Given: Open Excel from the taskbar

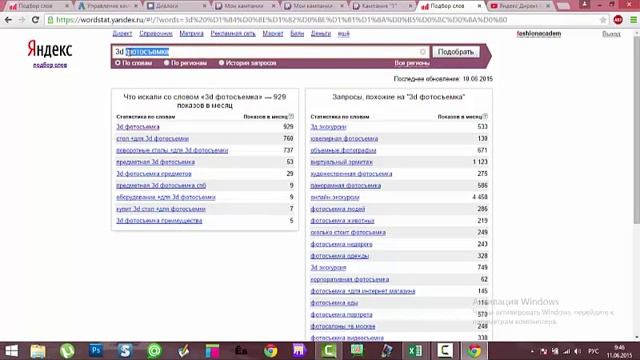Looking at the screenshot, I should click(416, 351).
